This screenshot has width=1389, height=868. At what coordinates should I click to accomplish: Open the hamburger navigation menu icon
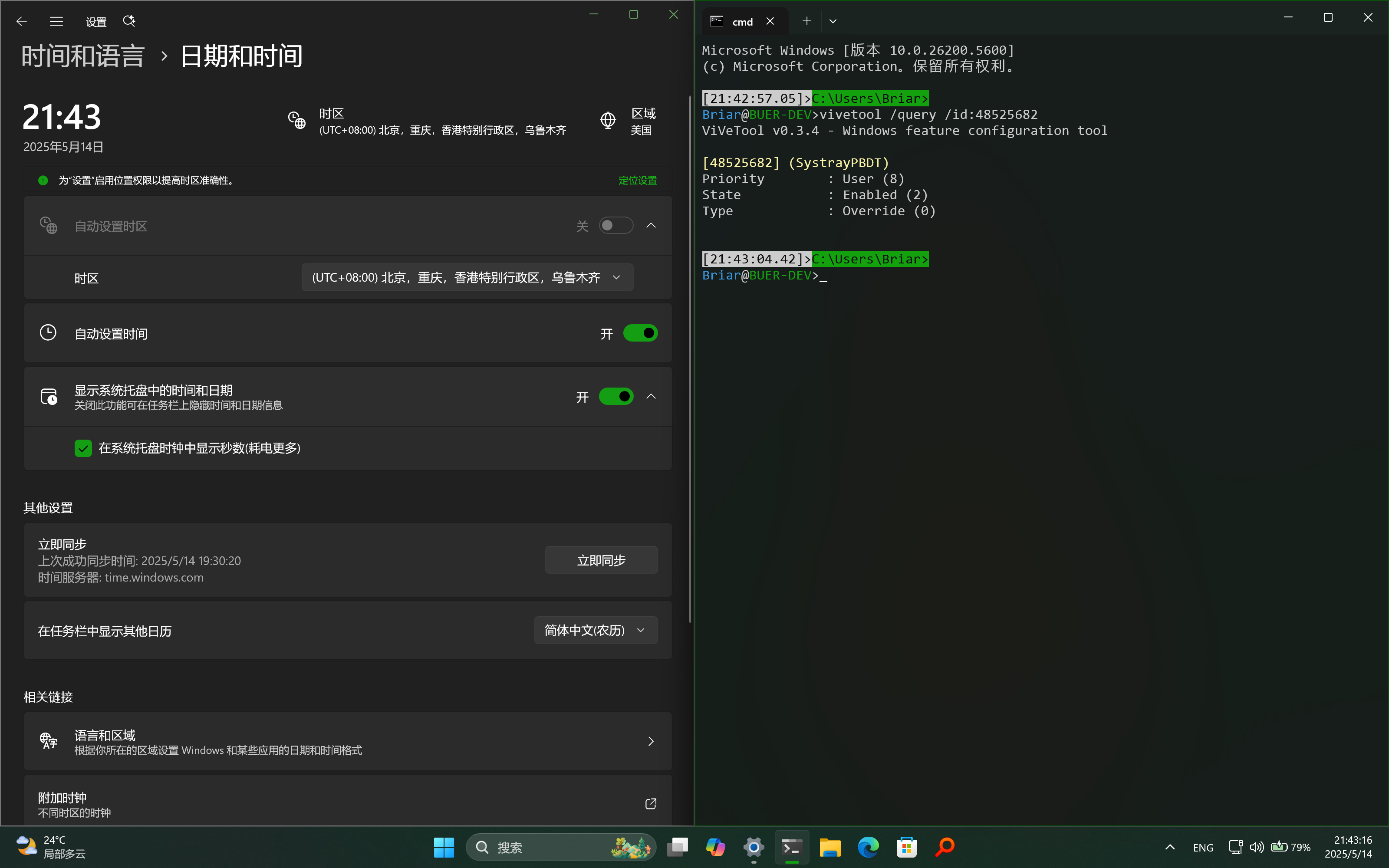[56, 21]
